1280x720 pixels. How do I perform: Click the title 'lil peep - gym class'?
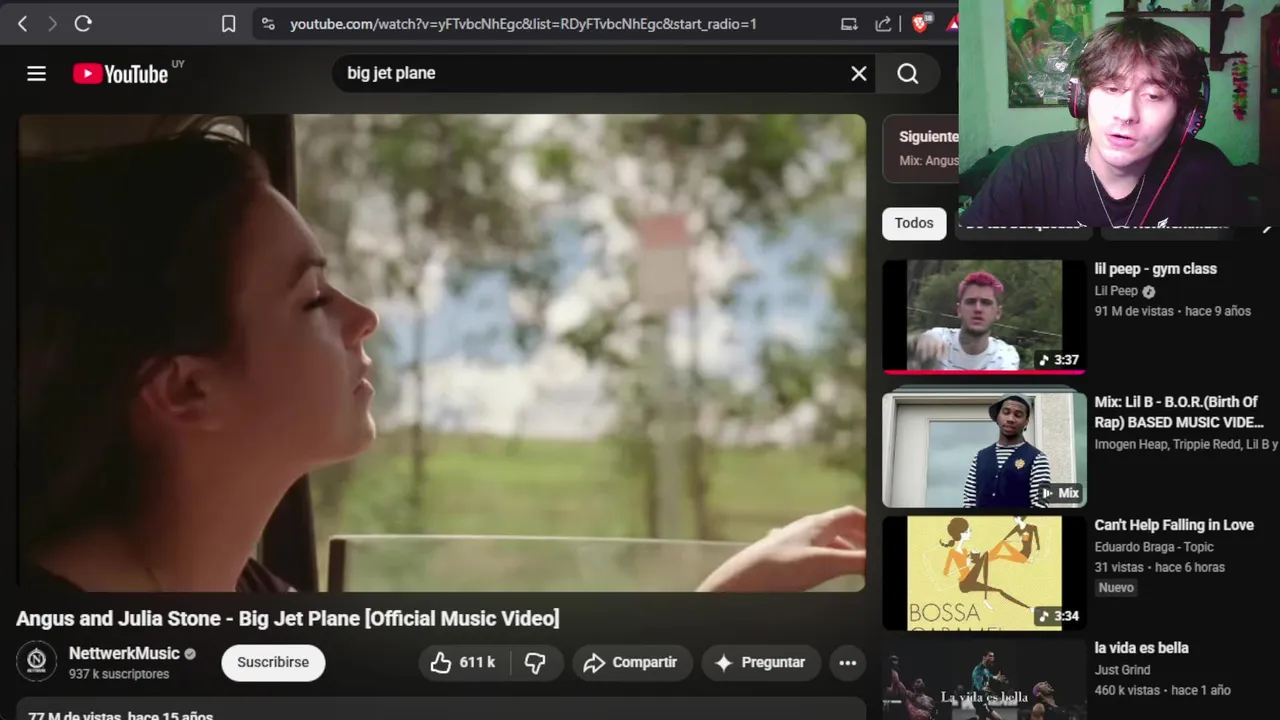tap(1155, 269)
